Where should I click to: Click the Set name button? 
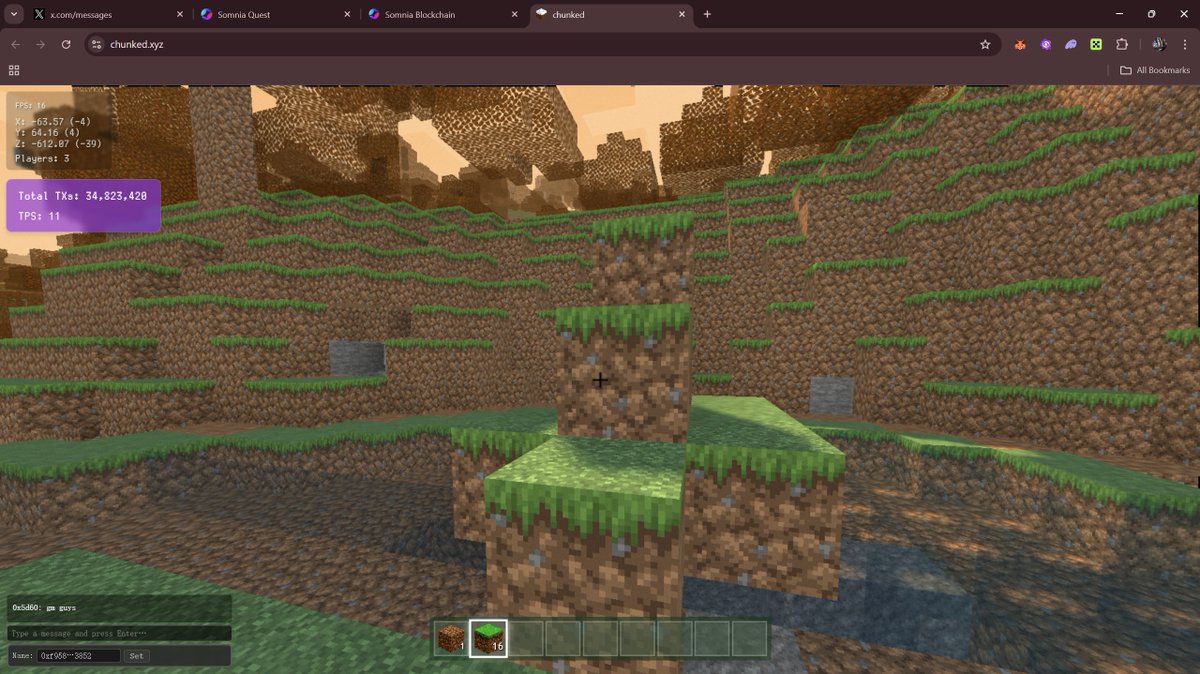click(136, 656)
